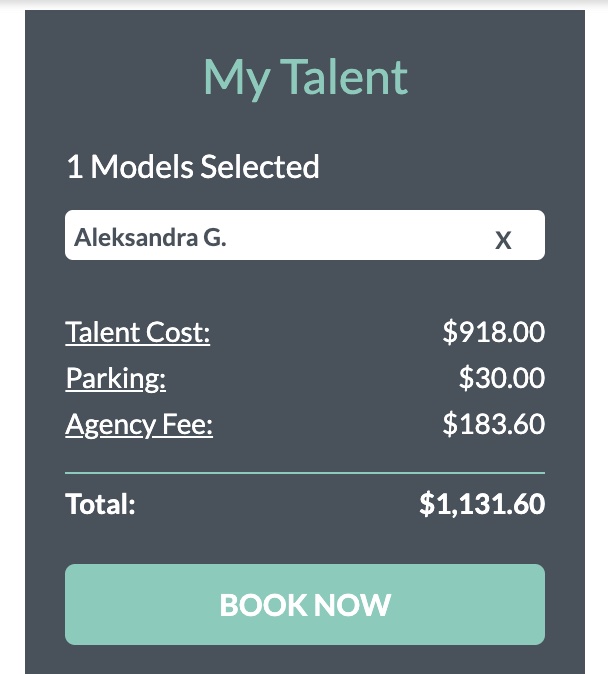Click the word Fee in Agency Fee
The height and width of the screenshot is (674, 608).
(x=189, y=424)
